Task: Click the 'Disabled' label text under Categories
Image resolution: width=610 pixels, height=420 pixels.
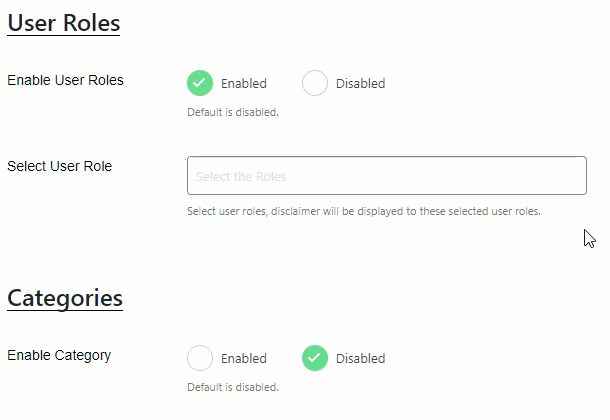Action: pyautogui.click(x=361, y=358)
